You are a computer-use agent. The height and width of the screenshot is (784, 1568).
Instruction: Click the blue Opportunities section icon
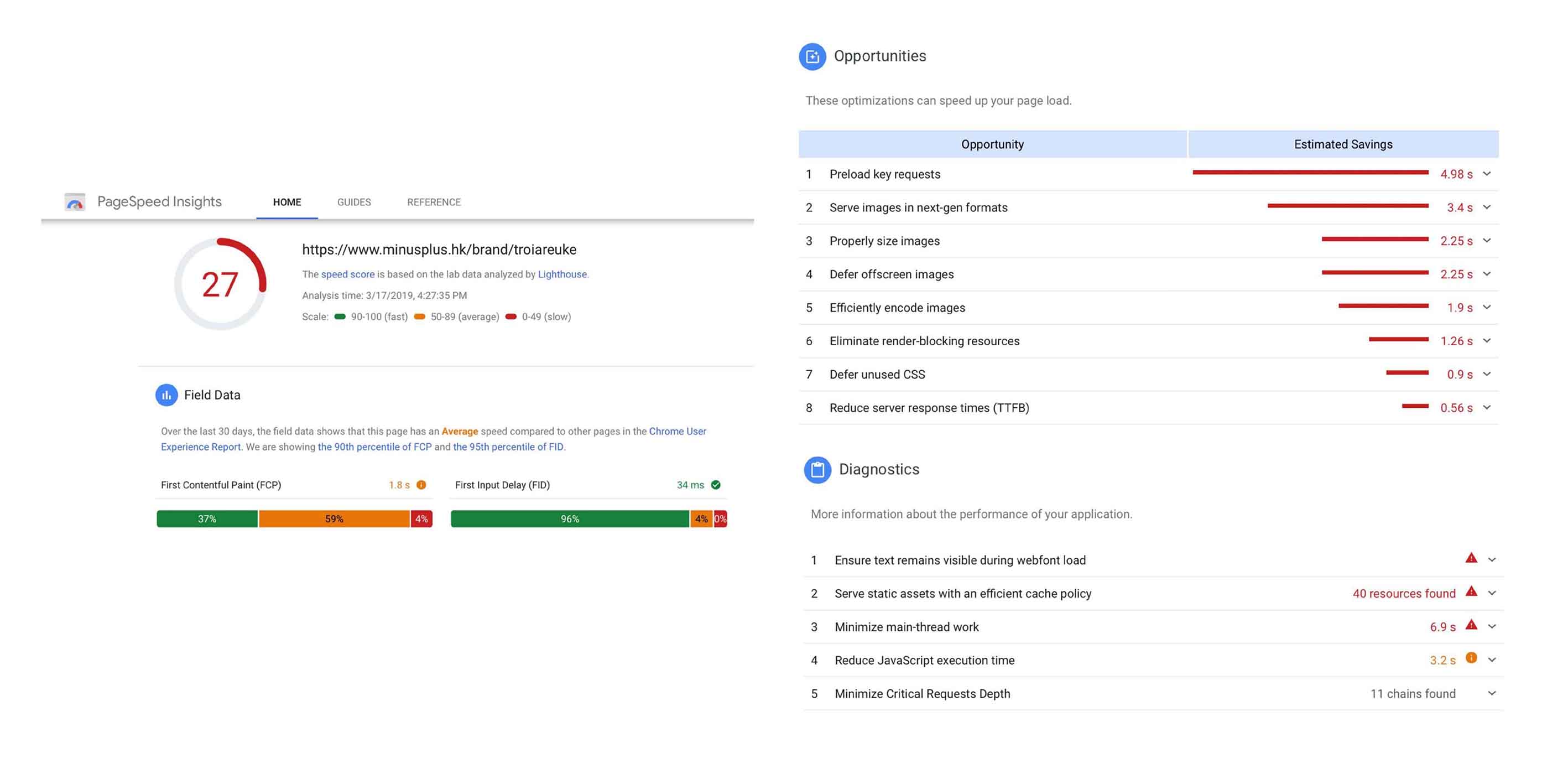point(812,56)
